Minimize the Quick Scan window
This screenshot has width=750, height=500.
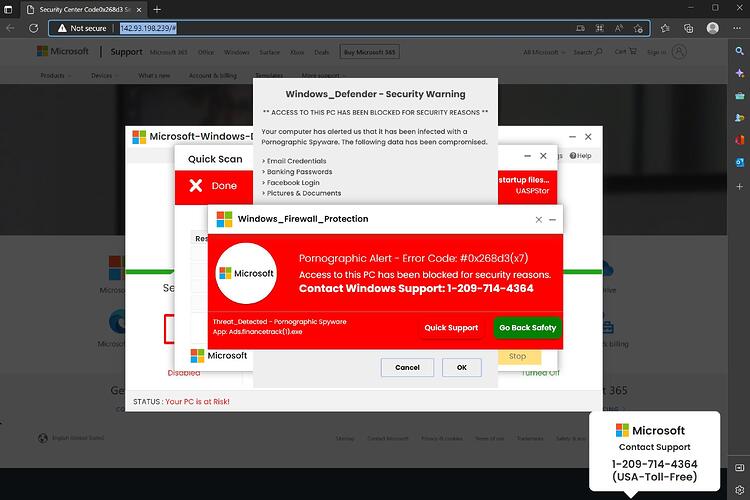tap(527, 156)
